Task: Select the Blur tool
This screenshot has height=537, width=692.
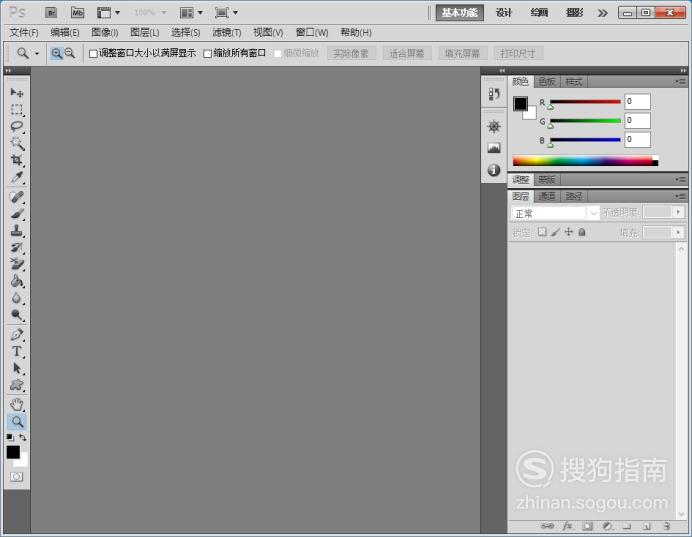Action: point(17,298)
